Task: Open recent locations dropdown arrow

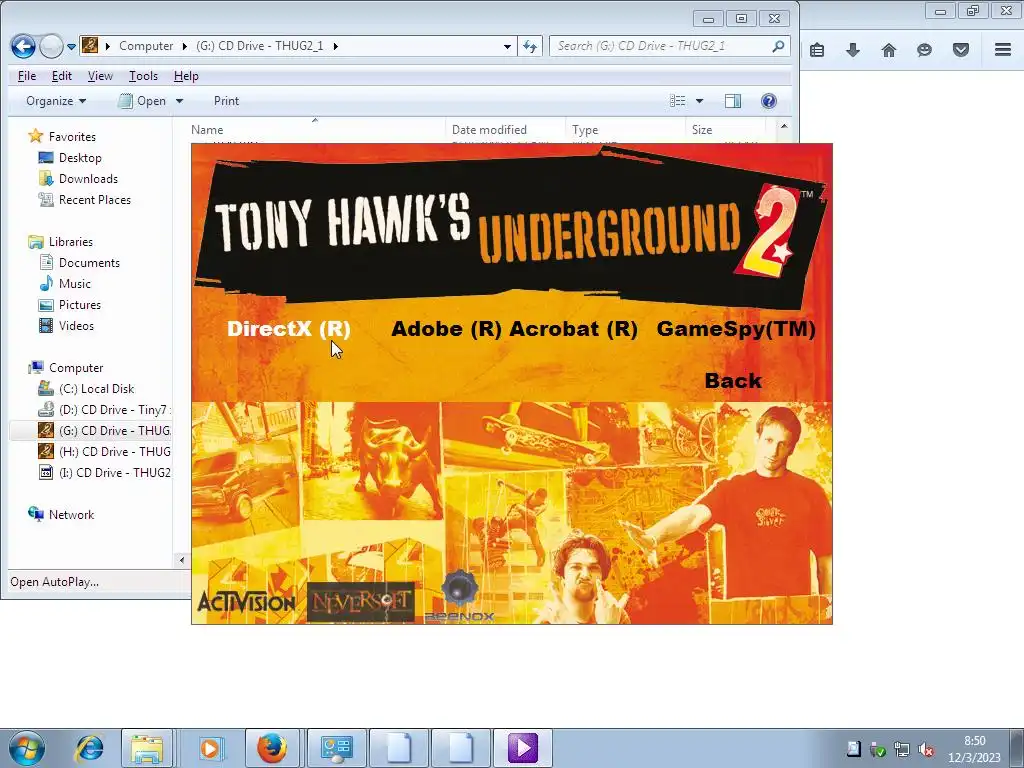Action: point(71,46)
